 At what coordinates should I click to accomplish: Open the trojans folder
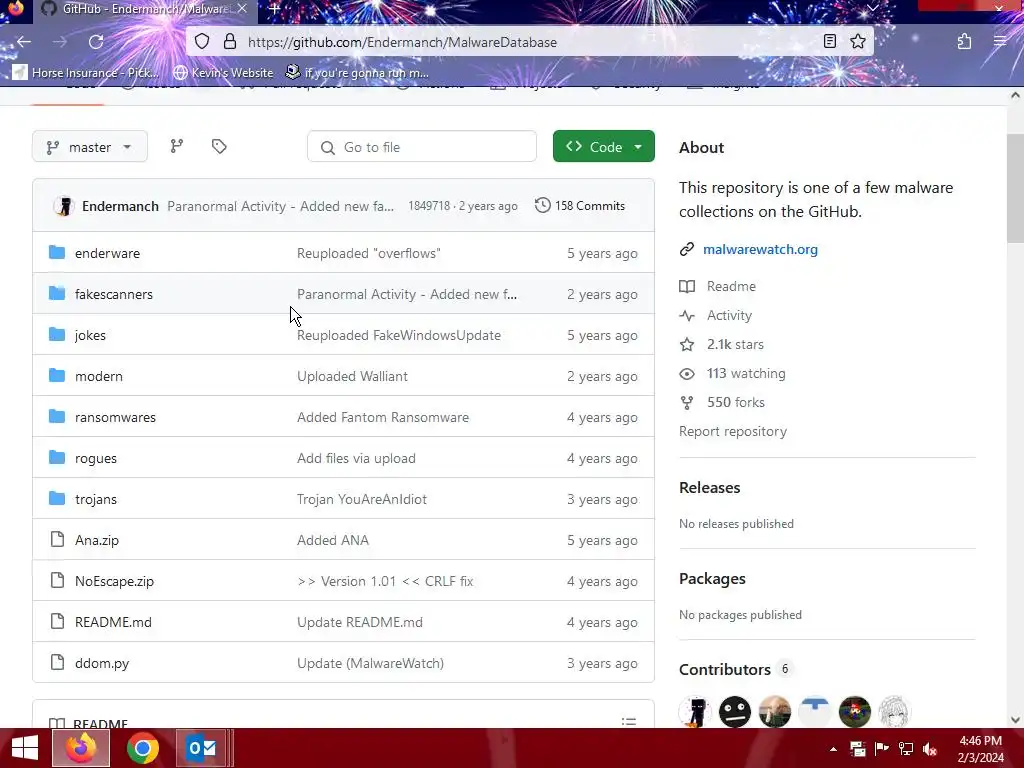96,500
